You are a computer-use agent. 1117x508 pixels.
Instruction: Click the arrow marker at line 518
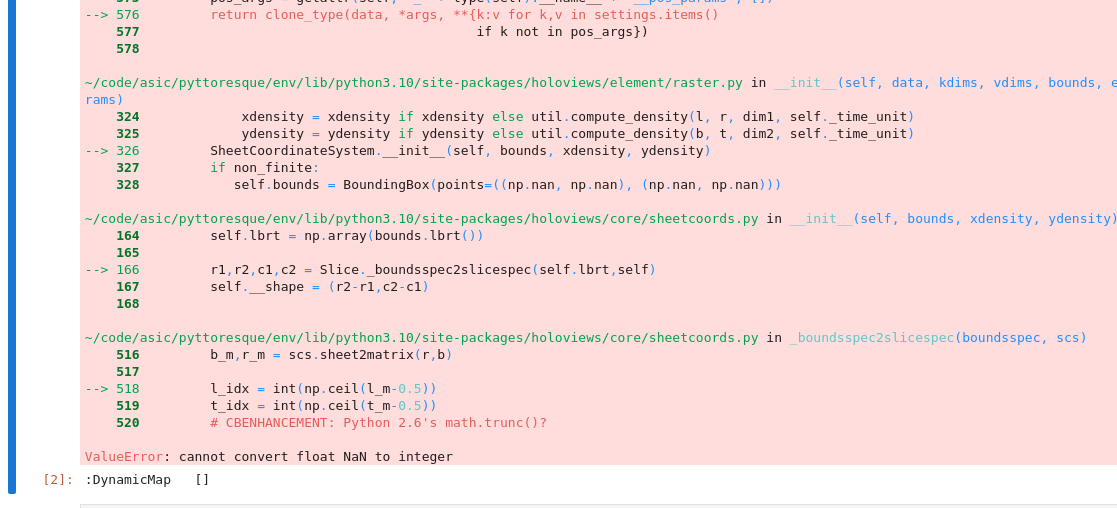(96, 389)
